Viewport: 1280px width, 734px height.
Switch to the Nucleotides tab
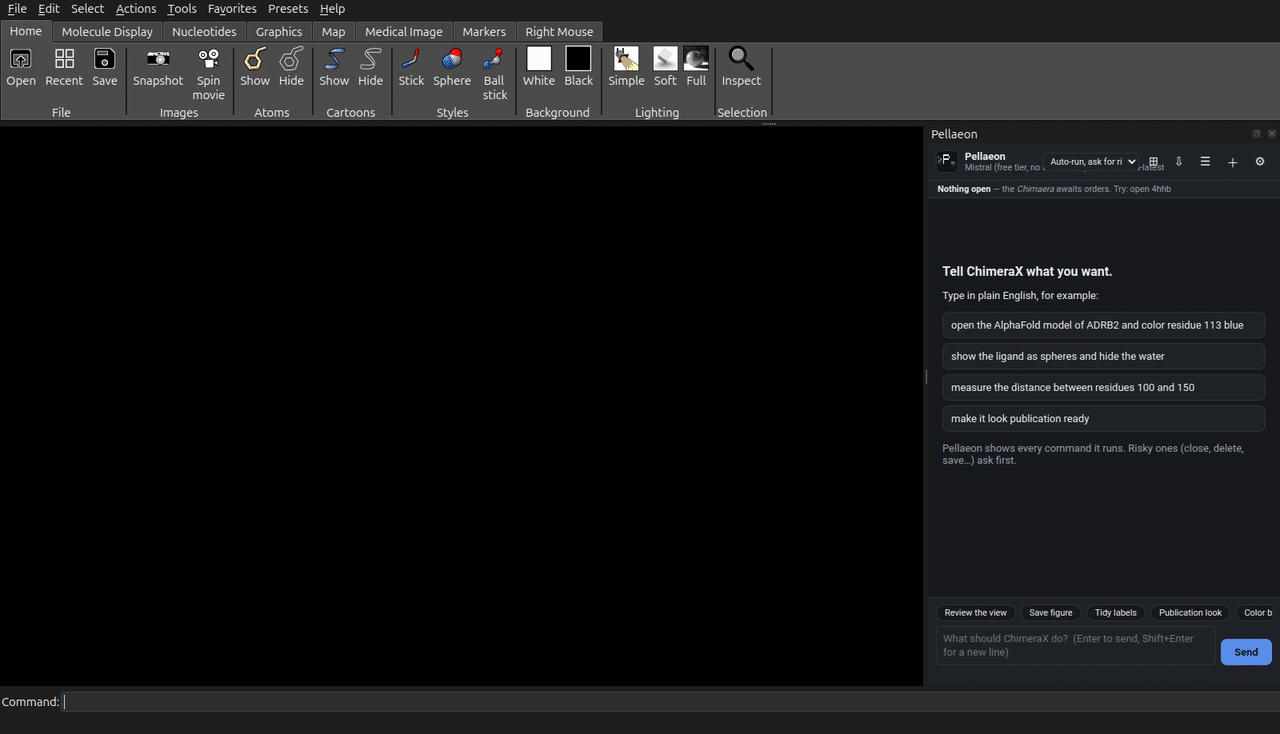pyautogui.click(x=204, y=32)
